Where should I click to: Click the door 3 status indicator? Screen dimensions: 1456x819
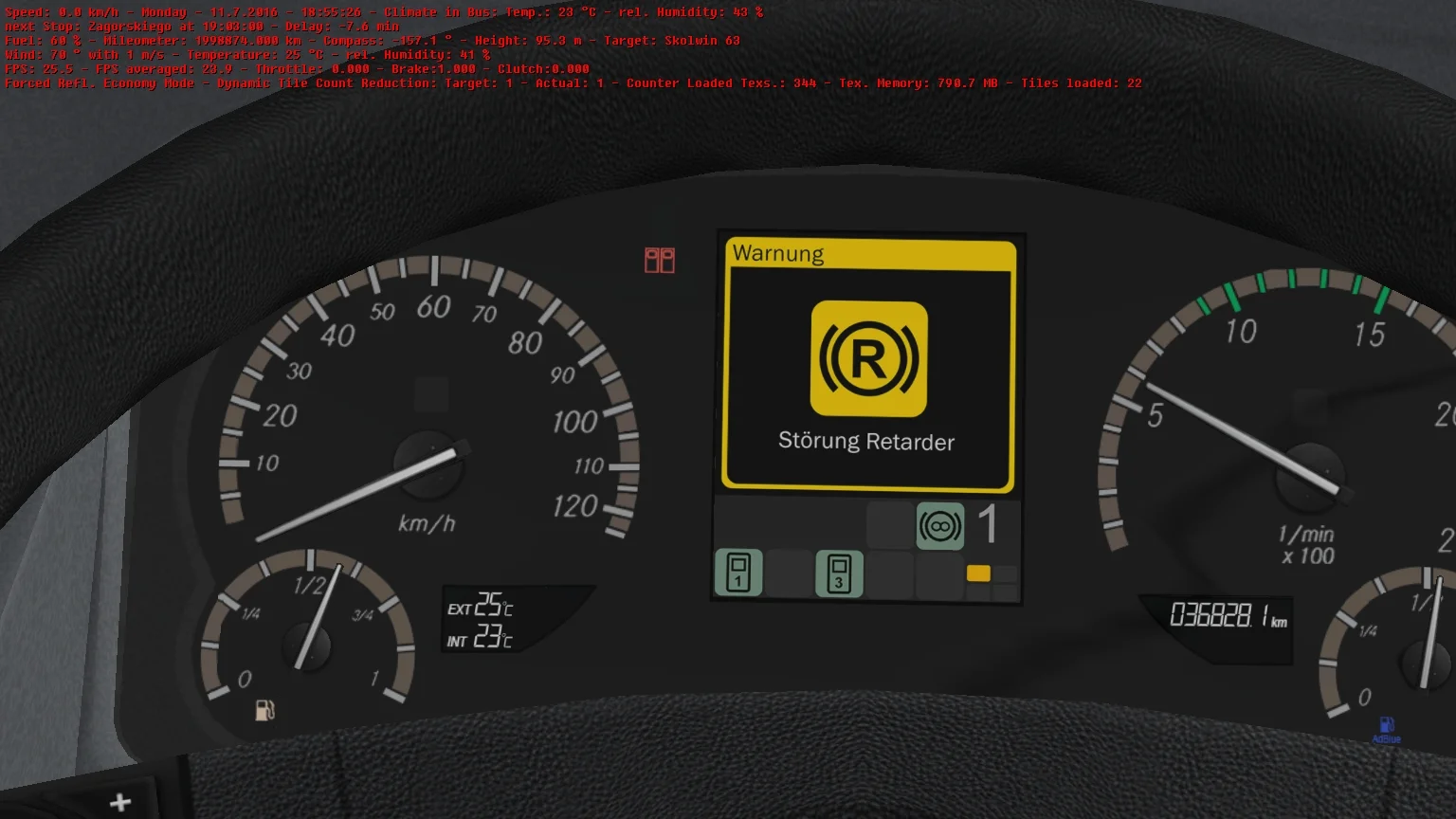839,573
